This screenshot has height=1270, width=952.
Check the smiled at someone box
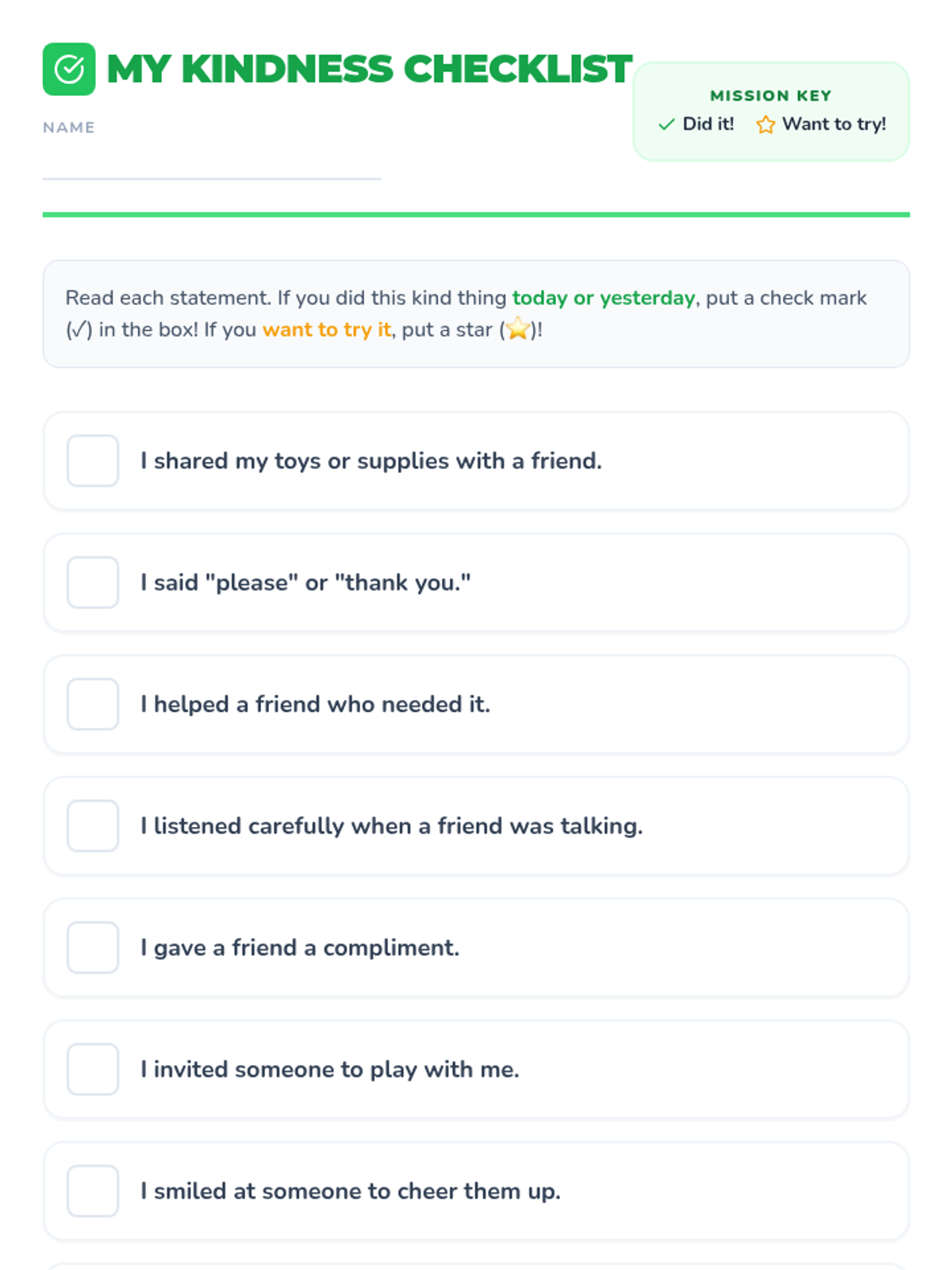click(93, 1191)
